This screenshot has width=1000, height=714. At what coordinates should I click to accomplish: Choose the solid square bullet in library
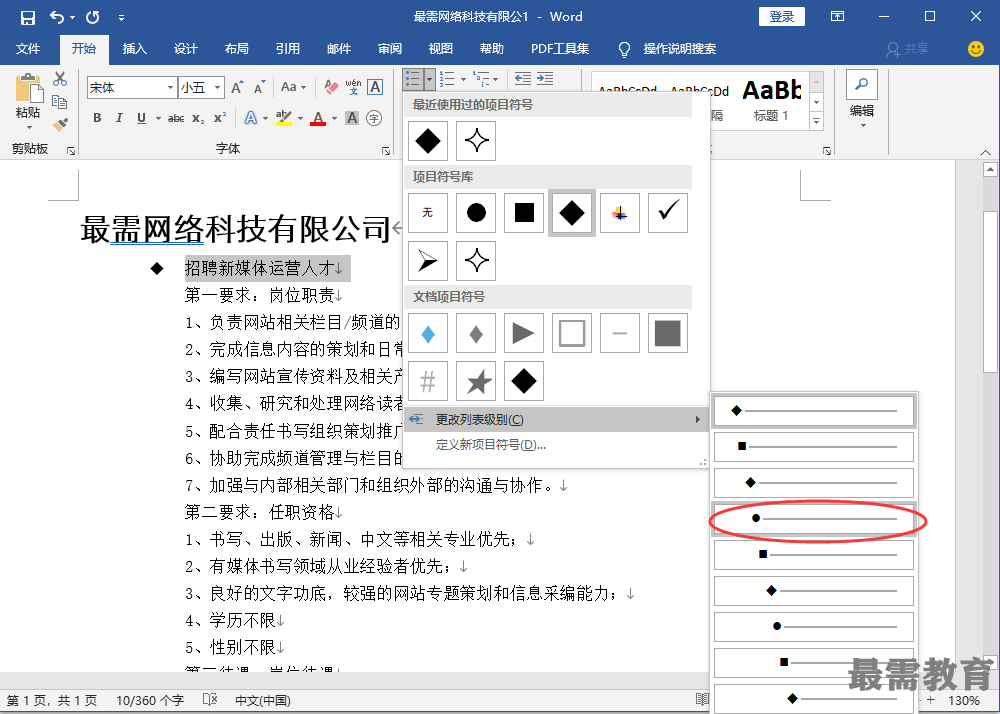pyautogui.click(x=524, y=212)
